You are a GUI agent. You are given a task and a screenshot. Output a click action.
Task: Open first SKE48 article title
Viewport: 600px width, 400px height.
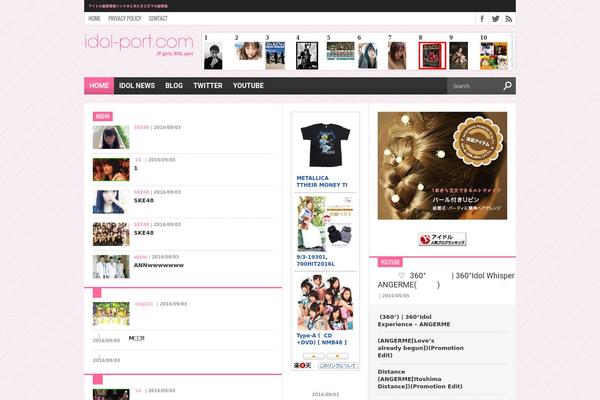[x=144, y=201]
